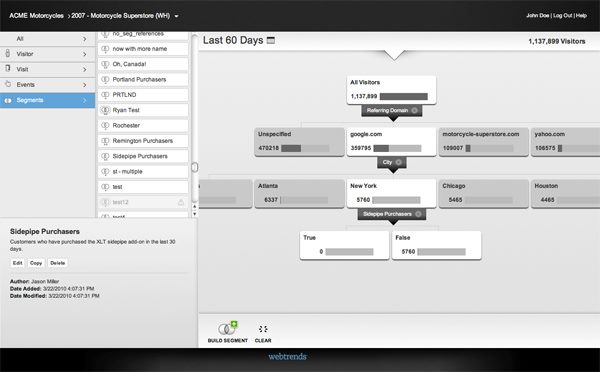Remove the City split via its circle icon
Image resolution: width=600 pixels, height=372 pixels.
click(398, 162)
